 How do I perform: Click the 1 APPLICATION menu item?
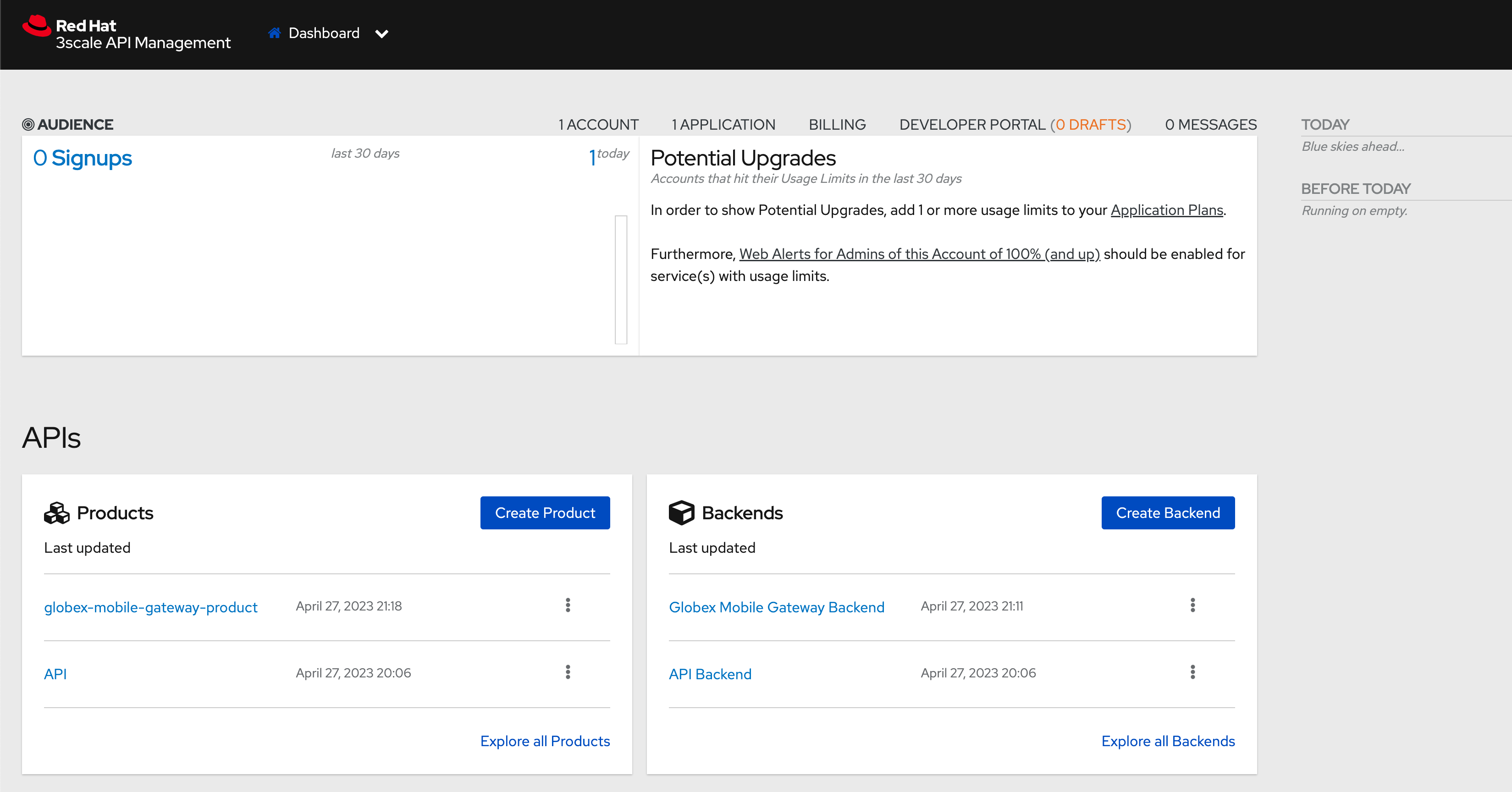(723, 124)
